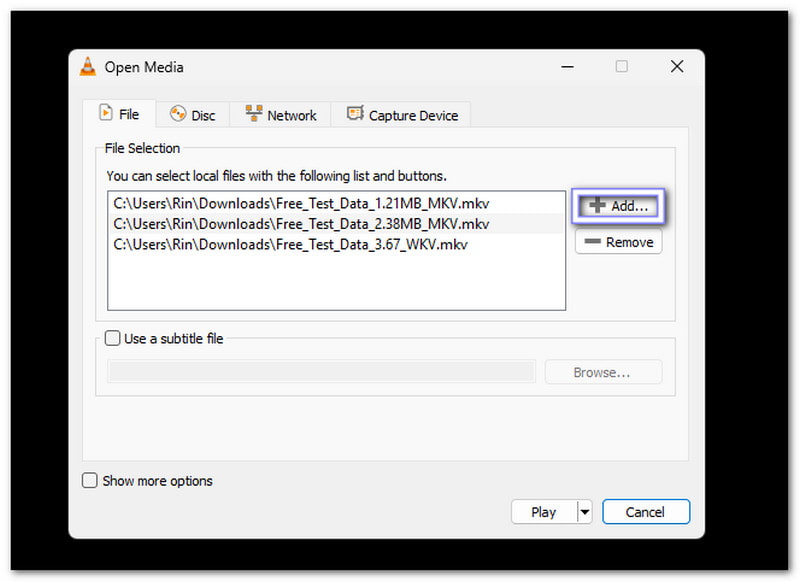Screen dimensions: 800x582
Task: Open the Network tab
Action: pyautogui.click(x=280, y=115)
